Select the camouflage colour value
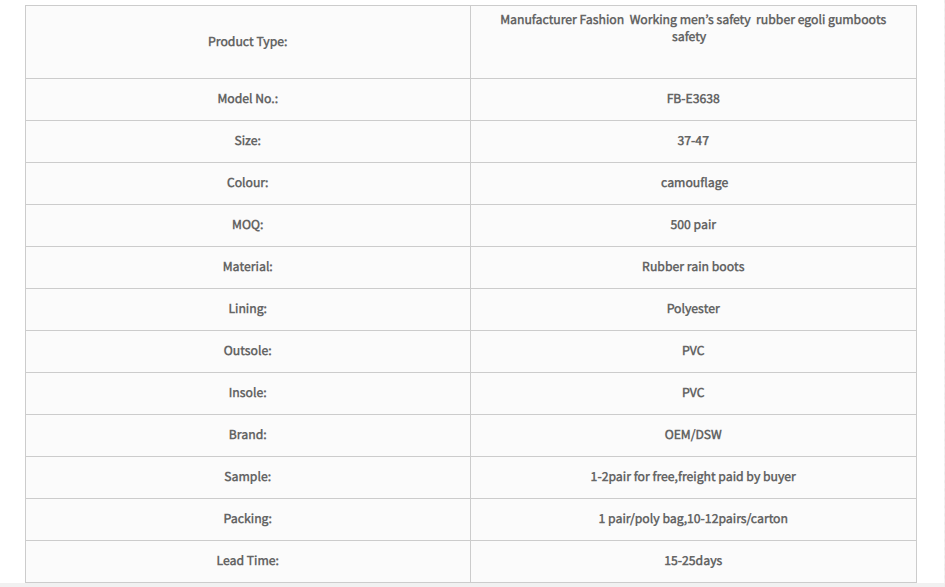 tap(694, 183)
